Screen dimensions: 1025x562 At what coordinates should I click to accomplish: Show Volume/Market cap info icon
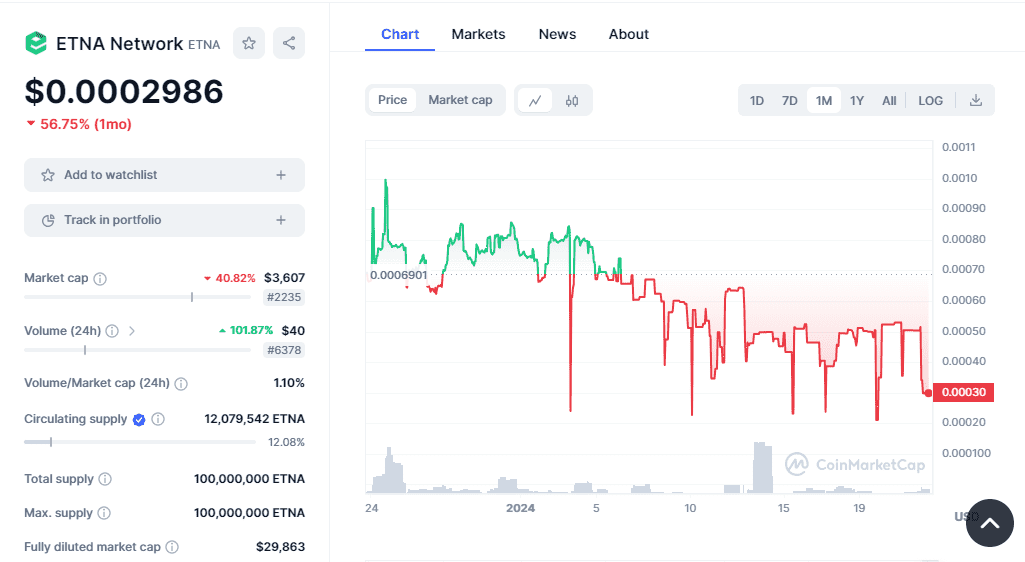(x=181, y=384)
